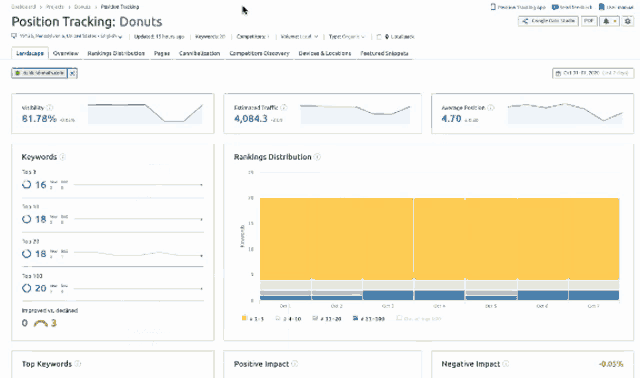The width and height of the screenshot is (640, 378).
Task: Click the Google Data Studio button
Action: point(548,21)
